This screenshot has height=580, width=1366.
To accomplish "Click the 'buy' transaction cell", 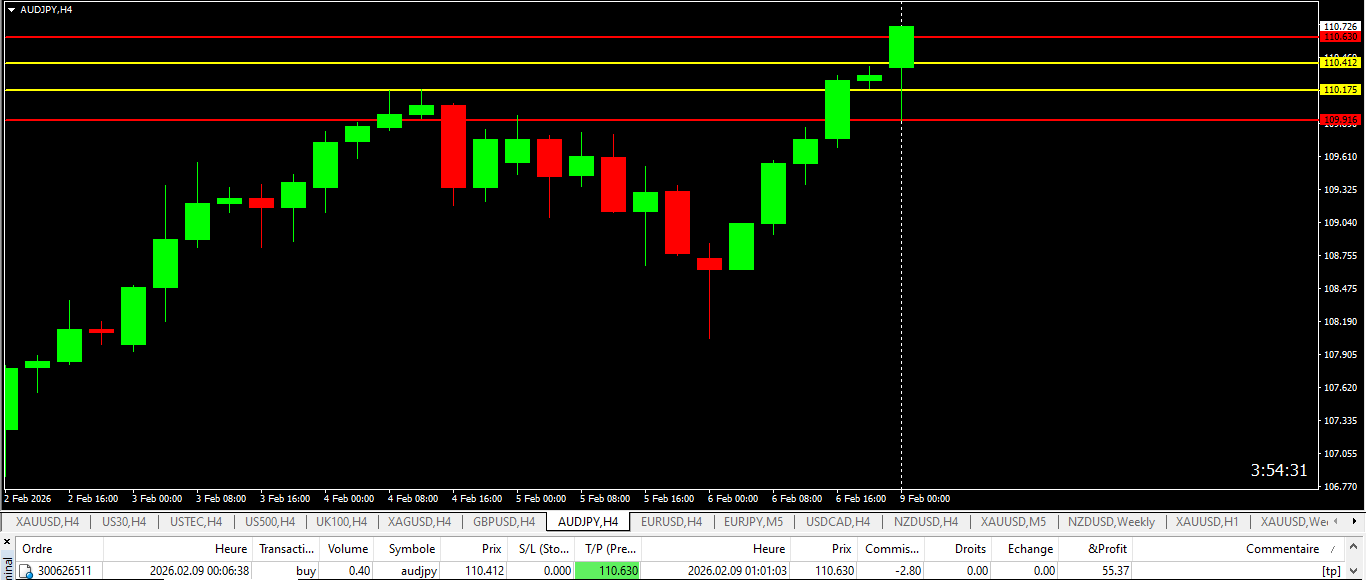I will tap(306, 571).
